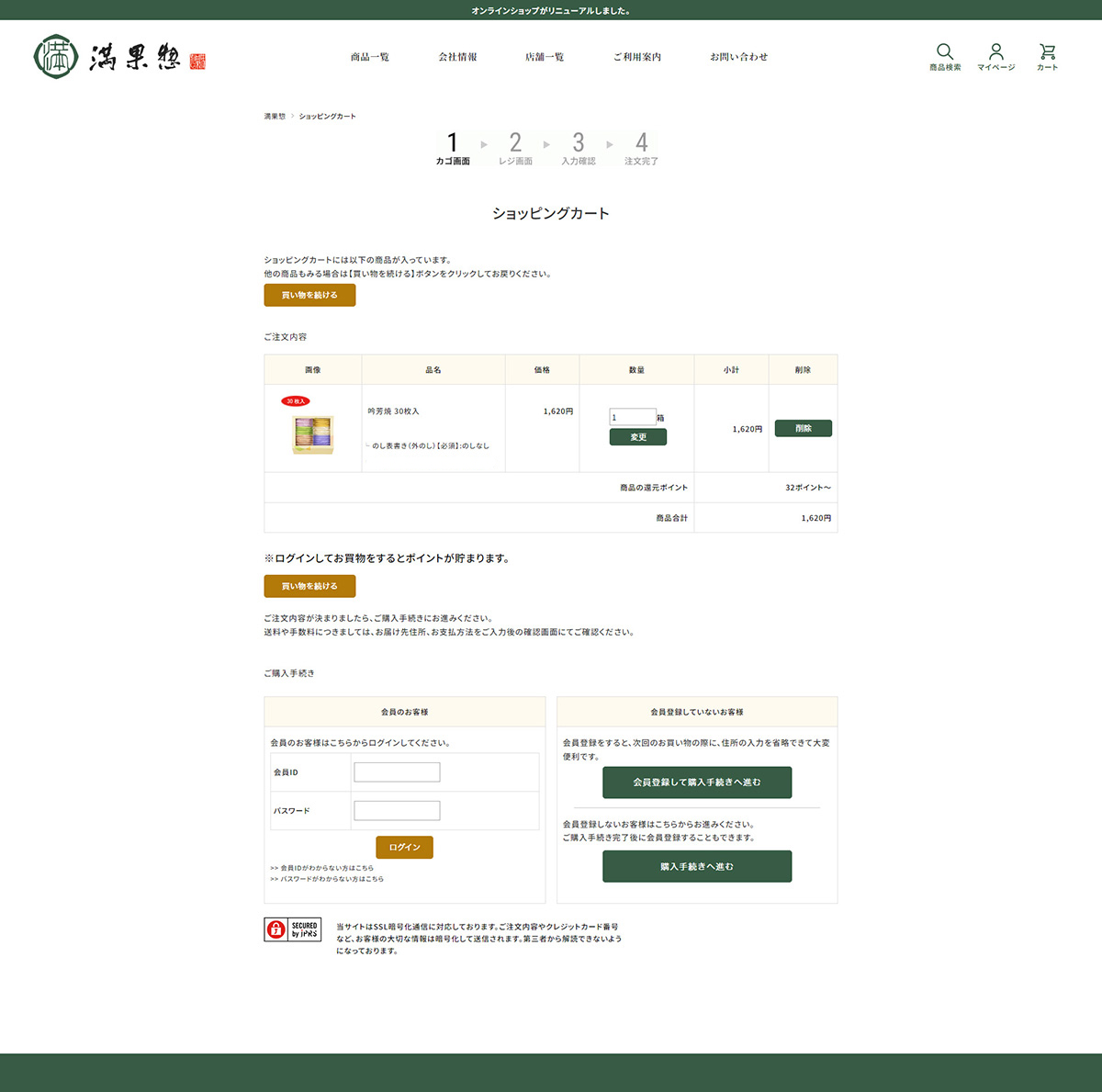Click the ログイン button
This screenshot has height=1092, width=1102.
pyautogui.click(x=404, y=847)
